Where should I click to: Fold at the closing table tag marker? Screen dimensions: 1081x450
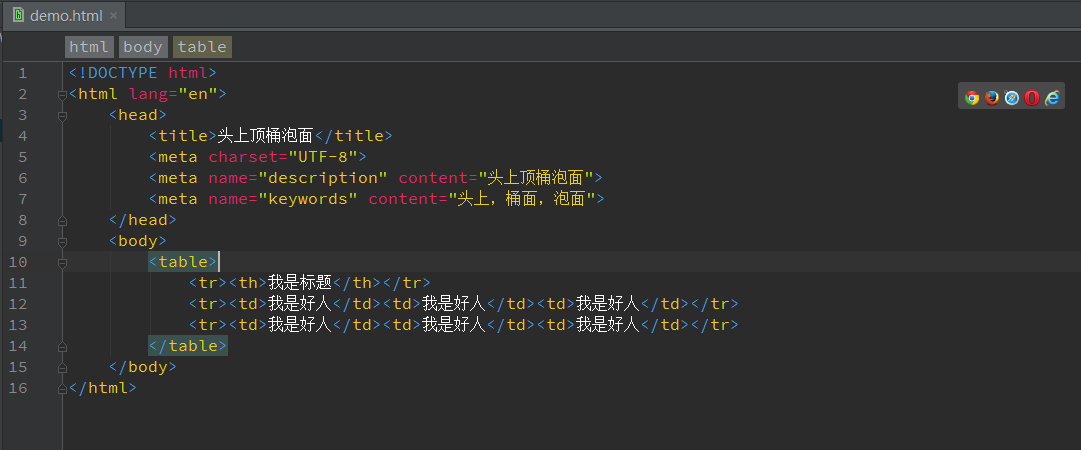tap(63, 347)
